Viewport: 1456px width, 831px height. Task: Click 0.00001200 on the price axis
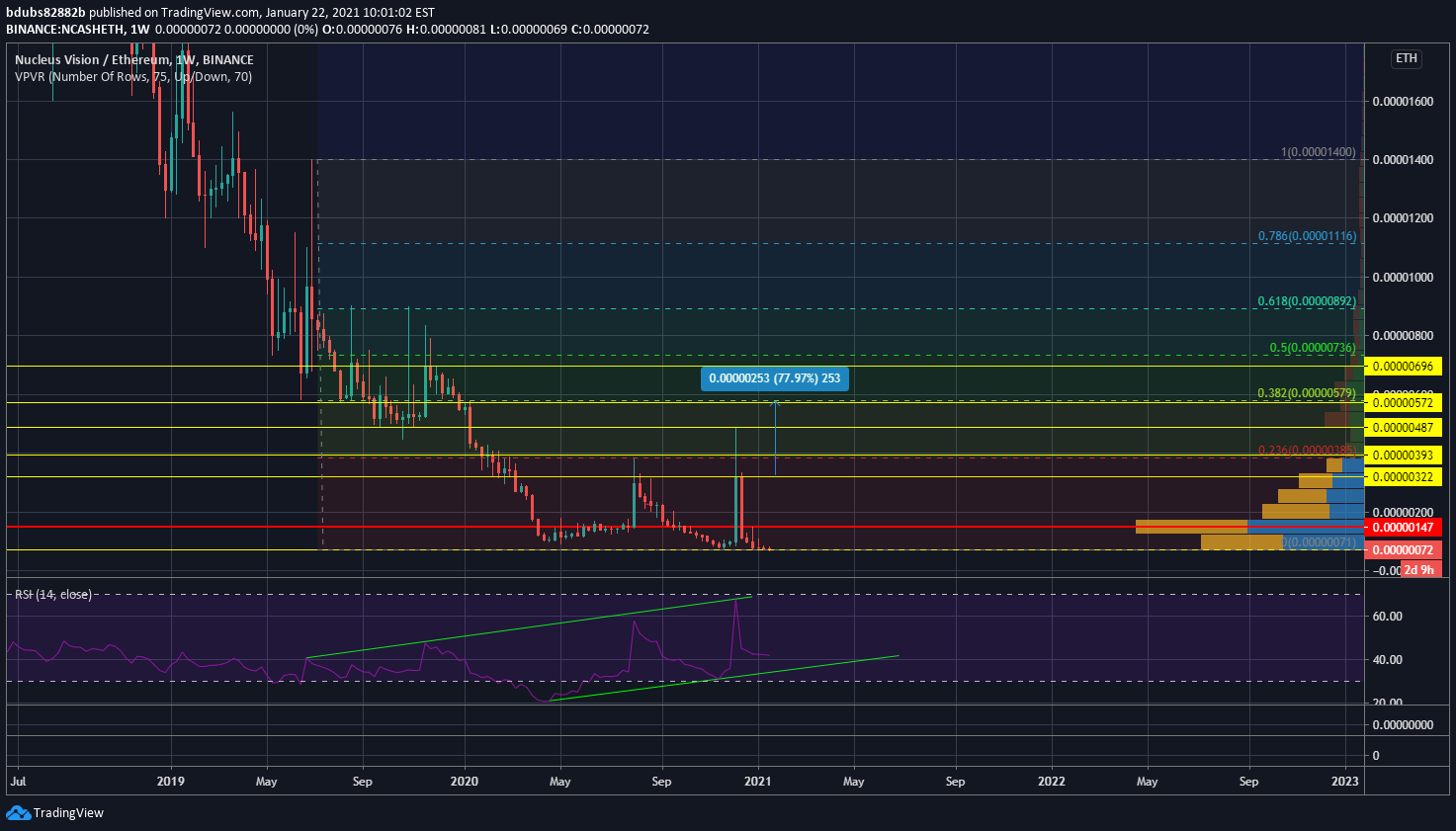click(x=1404, y=217)
